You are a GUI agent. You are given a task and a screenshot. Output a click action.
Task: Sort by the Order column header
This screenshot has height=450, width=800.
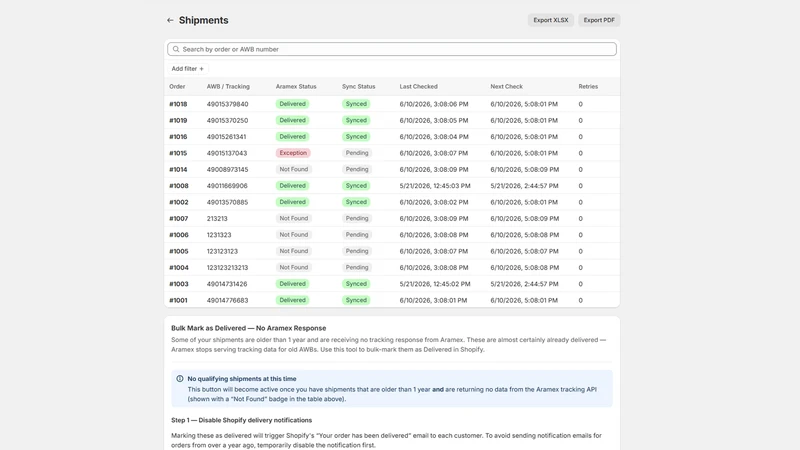pyautogui.click(x=177, y=87)
